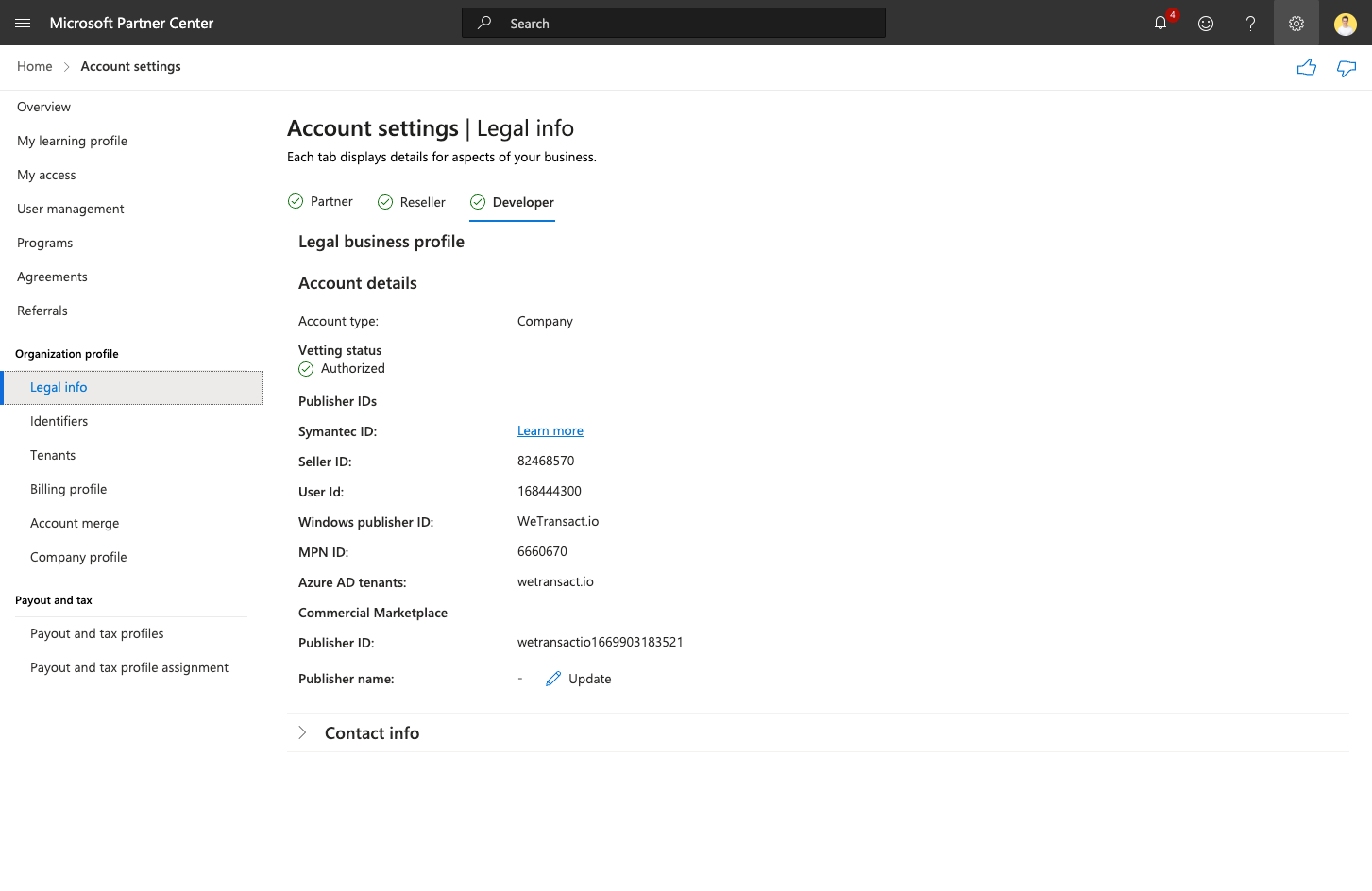Open the settings gear icon
The width and height of the screenshot is (1372, 891).
coord(1296,23)
